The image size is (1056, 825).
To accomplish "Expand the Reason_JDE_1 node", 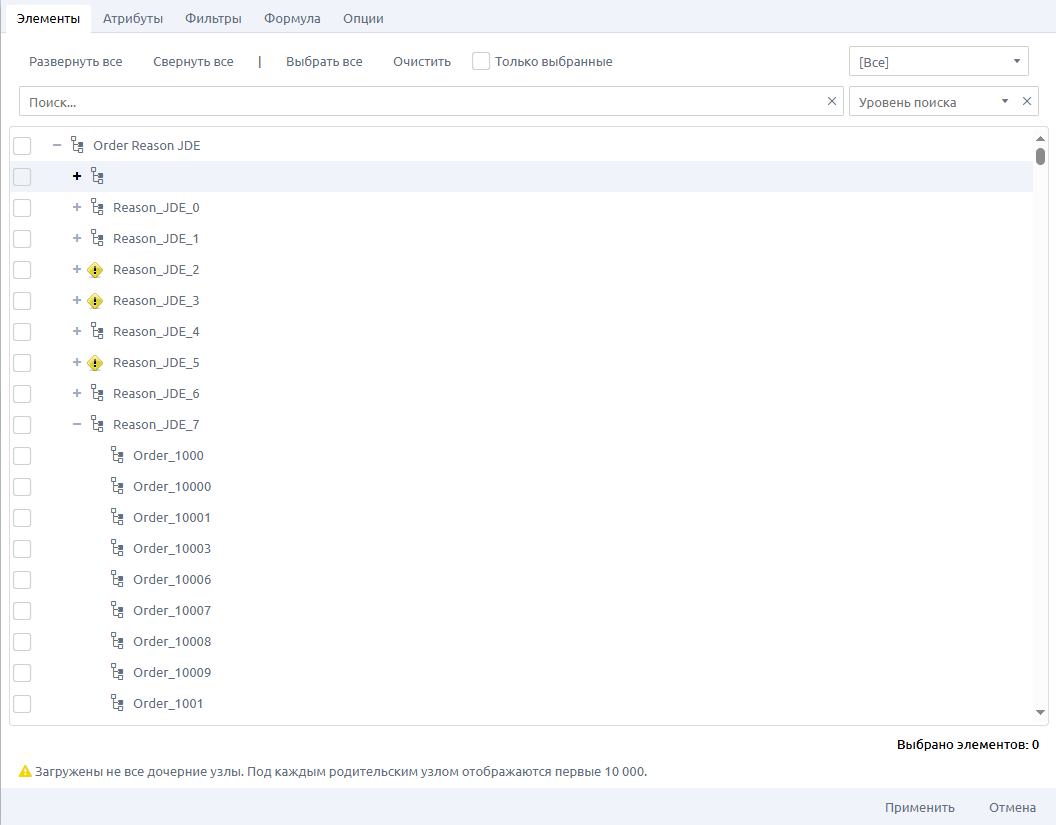I will [x=77, y=239].
